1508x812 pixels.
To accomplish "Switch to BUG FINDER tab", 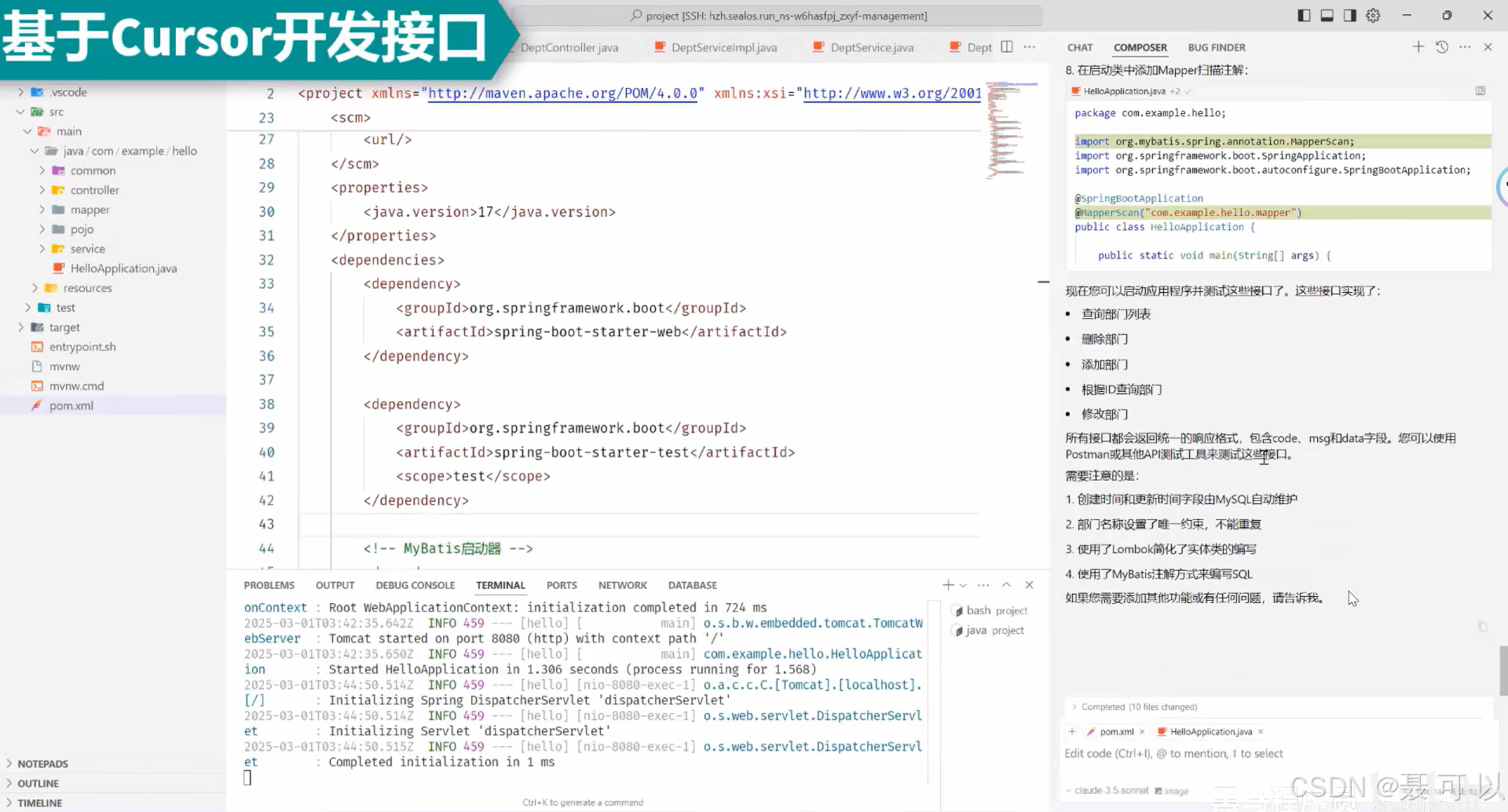I will click(1217, 47).
